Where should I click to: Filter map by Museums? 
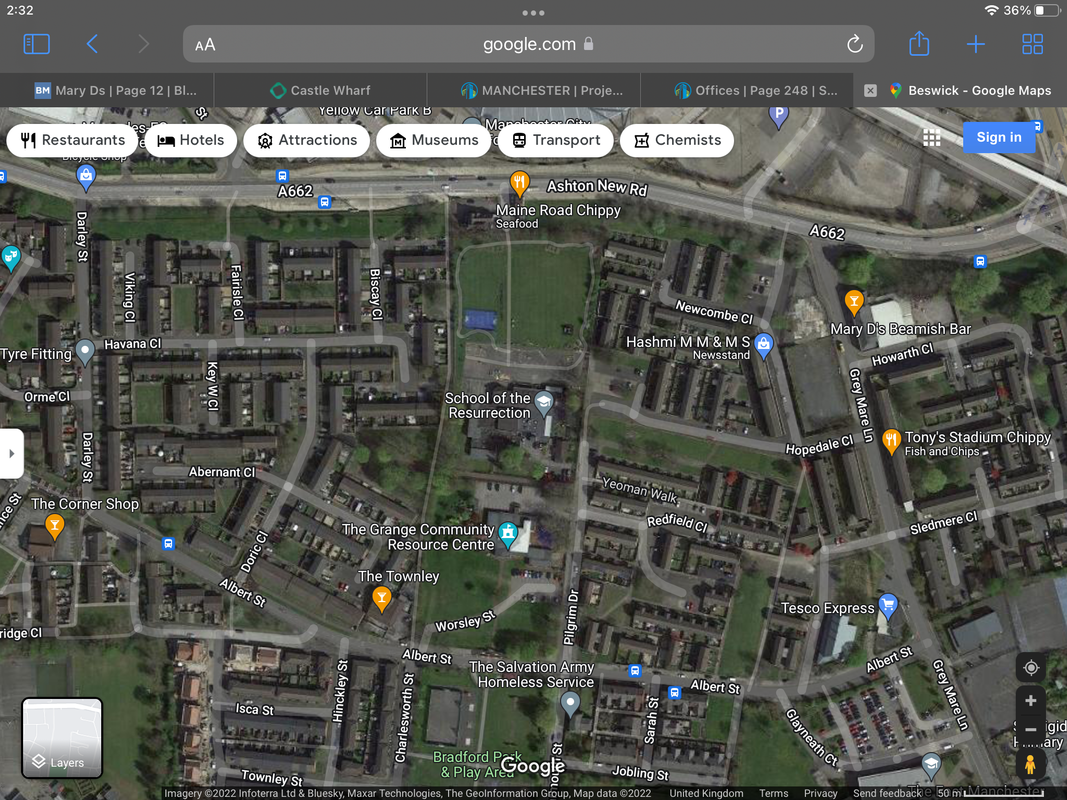(x=434, y=140)
